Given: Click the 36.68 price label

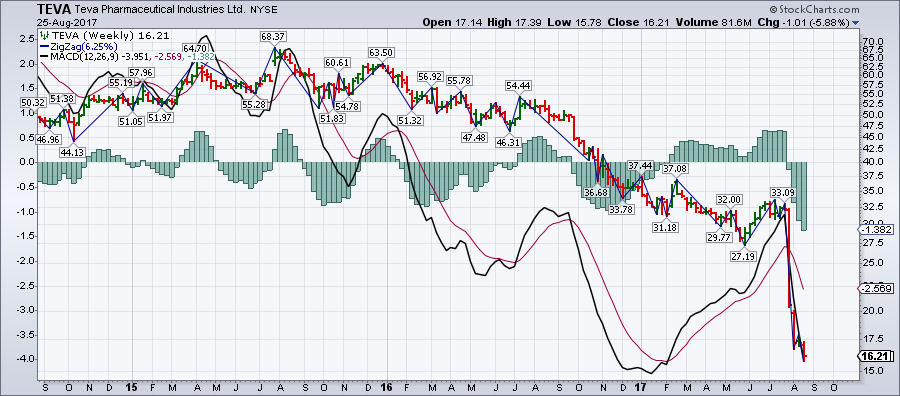Looking at the screenshot, I should 596,193.
